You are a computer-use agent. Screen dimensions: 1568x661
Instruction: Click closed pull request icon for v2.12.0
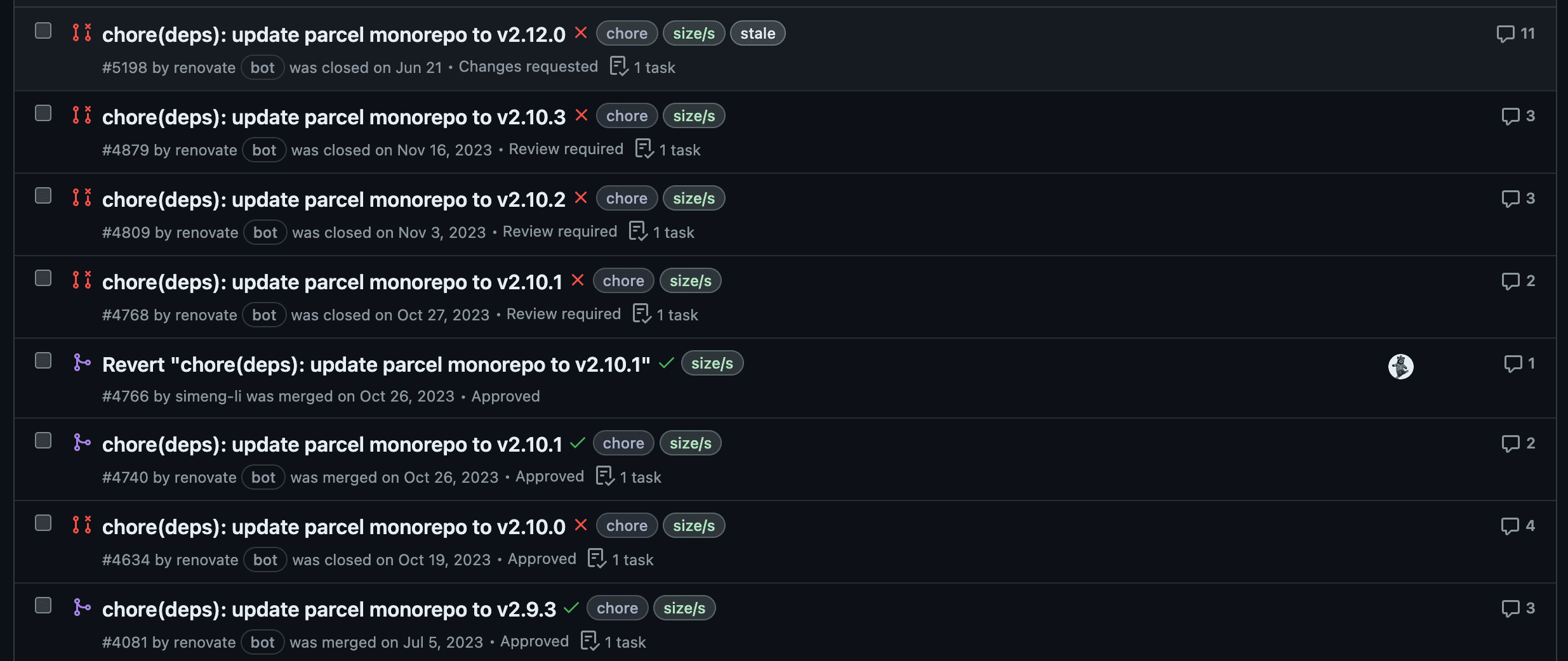82,32
